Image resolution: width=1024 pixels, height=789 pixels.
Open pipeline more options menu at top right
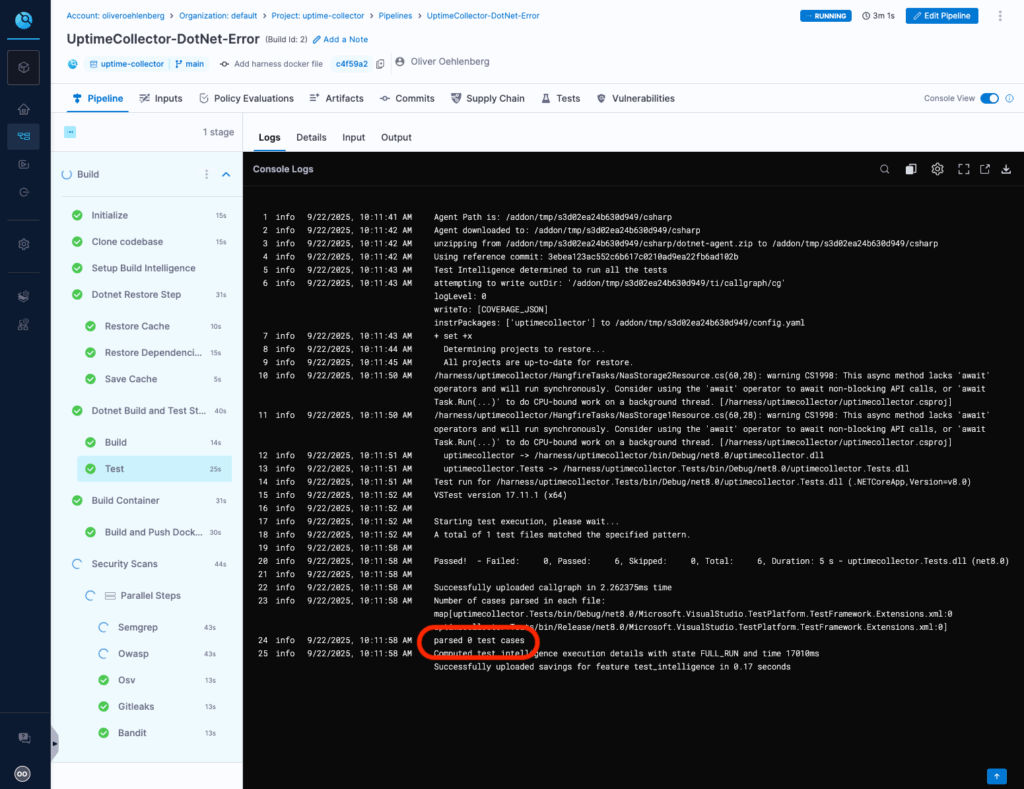[1001, 16]
